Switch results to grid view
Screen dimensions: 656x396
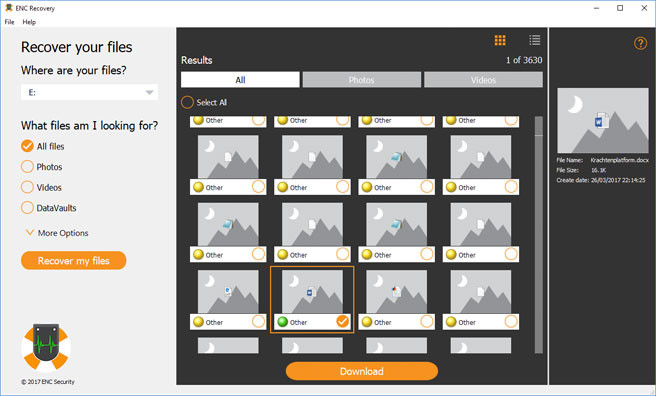pos(500,40)
